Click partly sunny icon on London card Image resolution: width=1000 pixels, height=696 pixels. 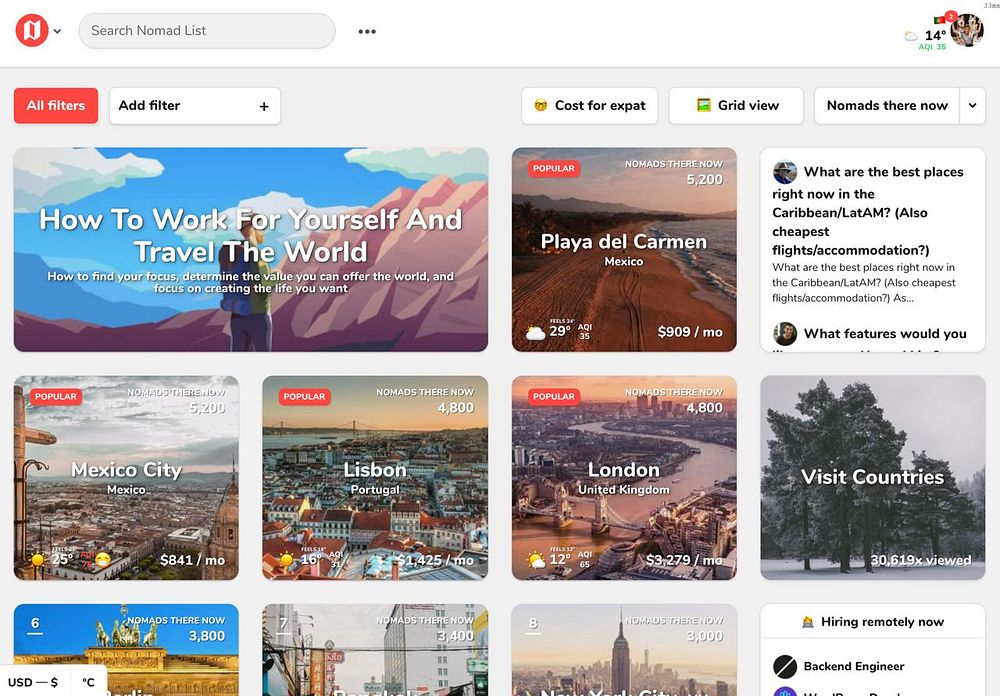(536, 560)
